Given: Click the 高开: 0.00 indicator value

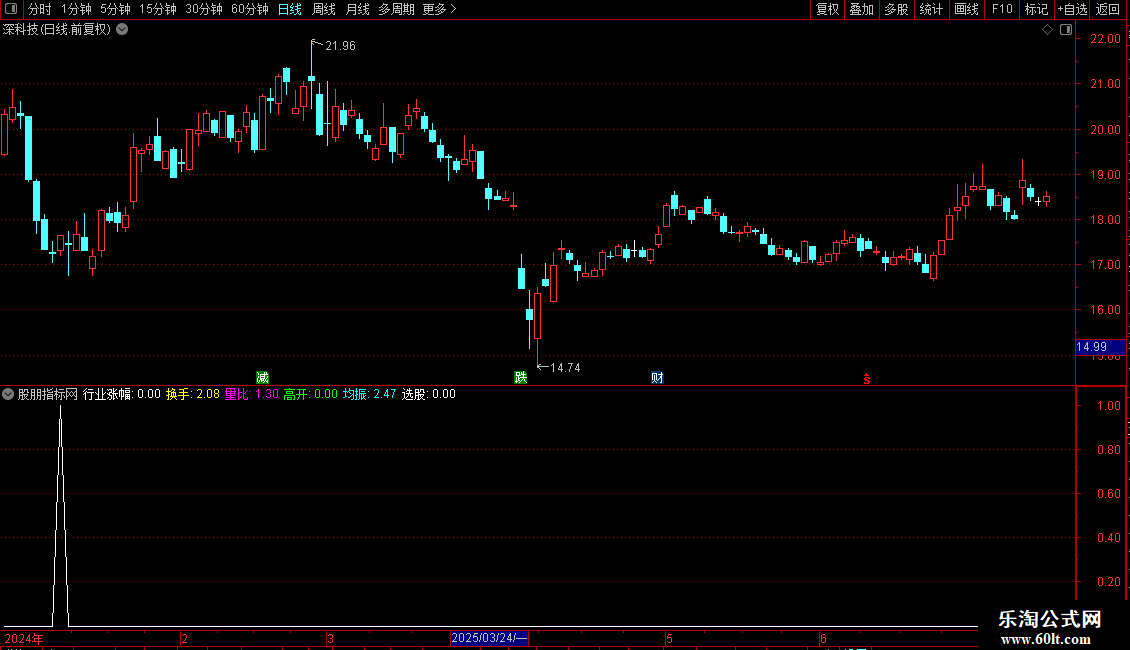Looking at the screenshot, I should (x=311, y=394).
